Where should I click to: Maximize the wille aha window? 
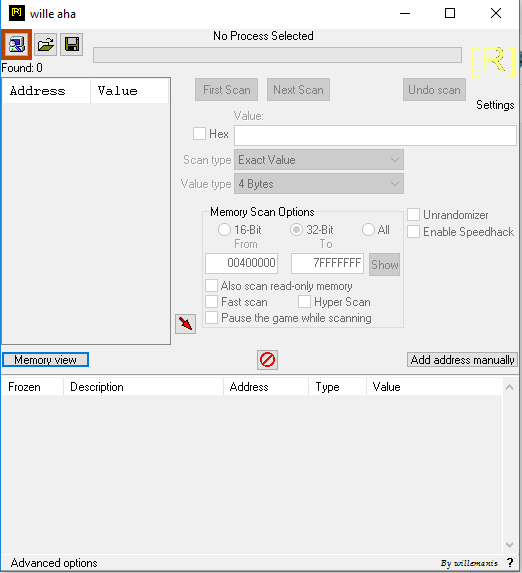coord(450,14)
